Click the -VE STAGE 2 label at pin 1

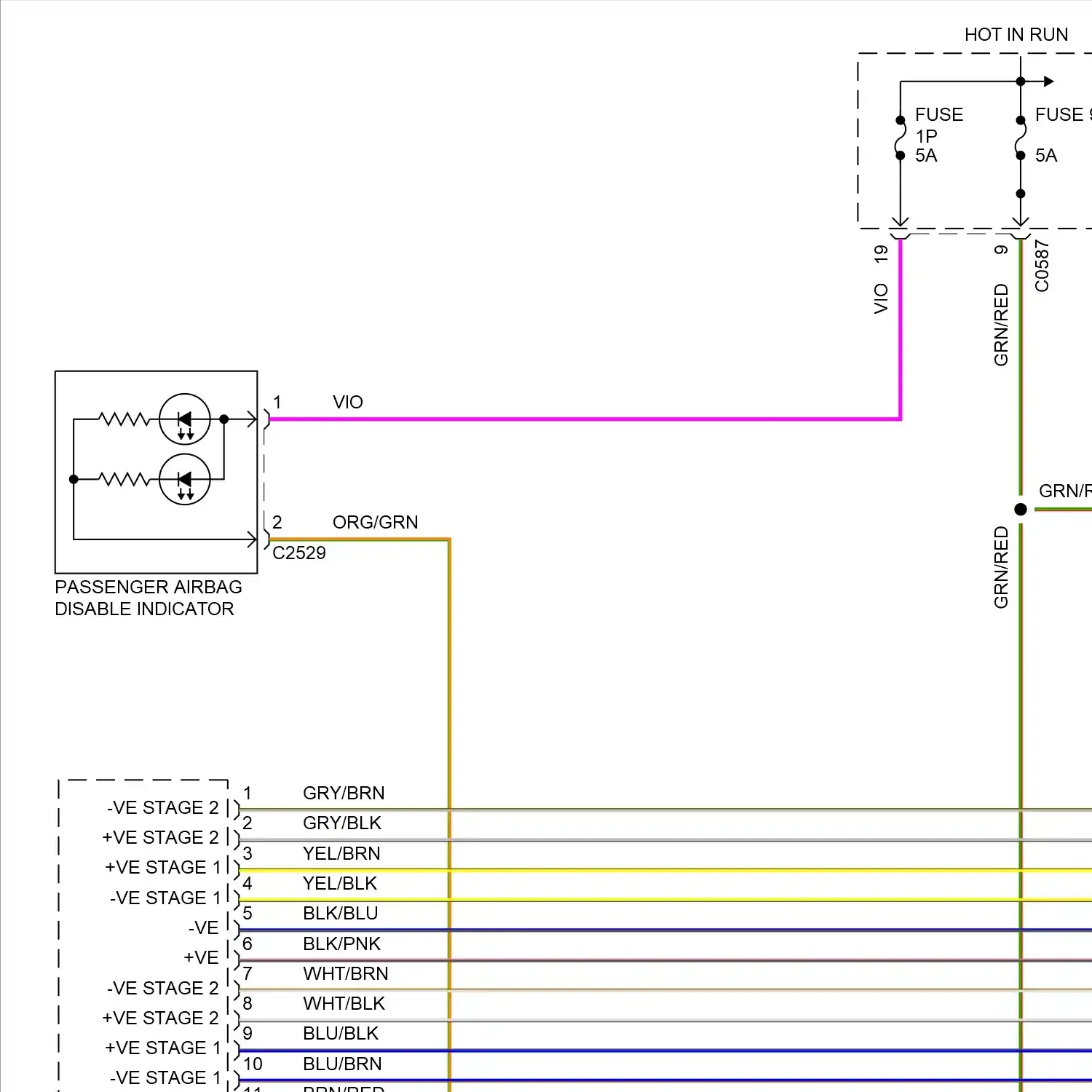pyautogui.click(x=163, y=807)
